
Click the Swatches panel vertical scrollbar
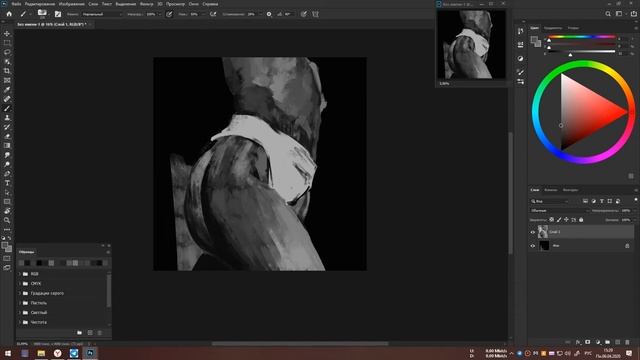(109, 291)
